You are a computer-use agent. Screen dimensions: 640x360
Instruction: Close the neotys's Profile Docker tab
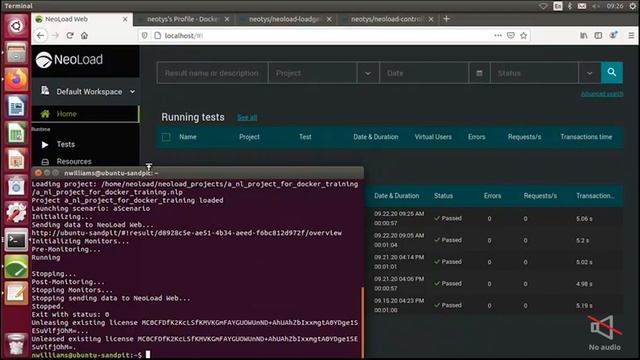[x=227, y=19]
